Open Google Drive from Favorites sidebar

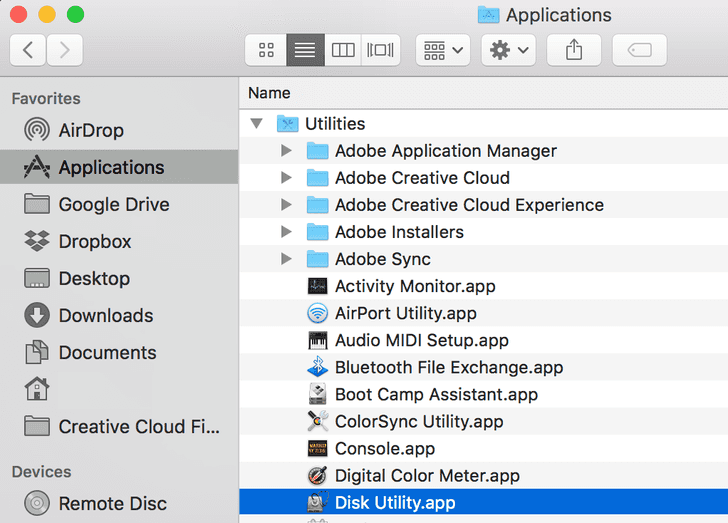113,204
